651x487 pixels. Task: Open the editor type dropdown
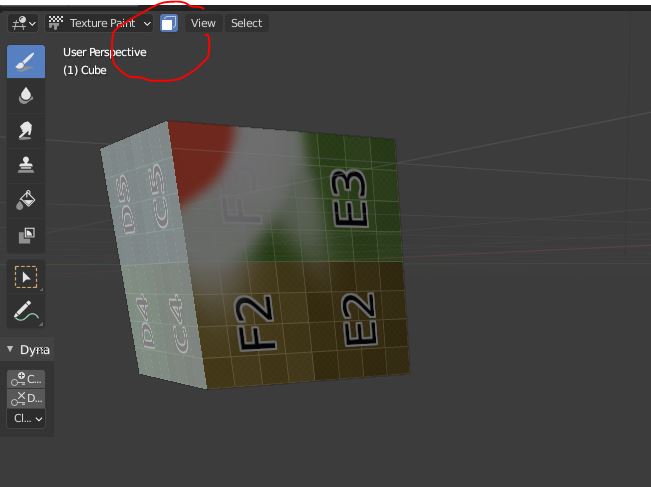coord(23,23)
